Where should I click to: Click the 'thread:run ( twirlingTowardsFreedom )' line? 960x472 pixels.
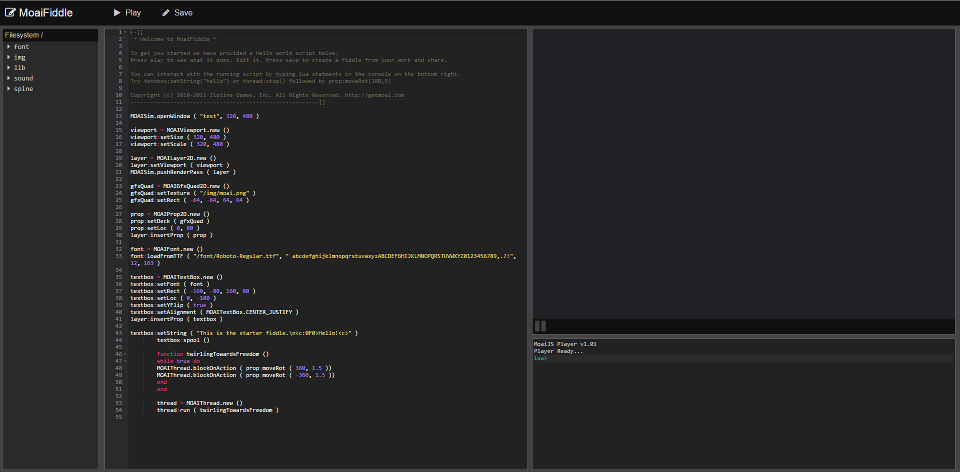[217, 410]
